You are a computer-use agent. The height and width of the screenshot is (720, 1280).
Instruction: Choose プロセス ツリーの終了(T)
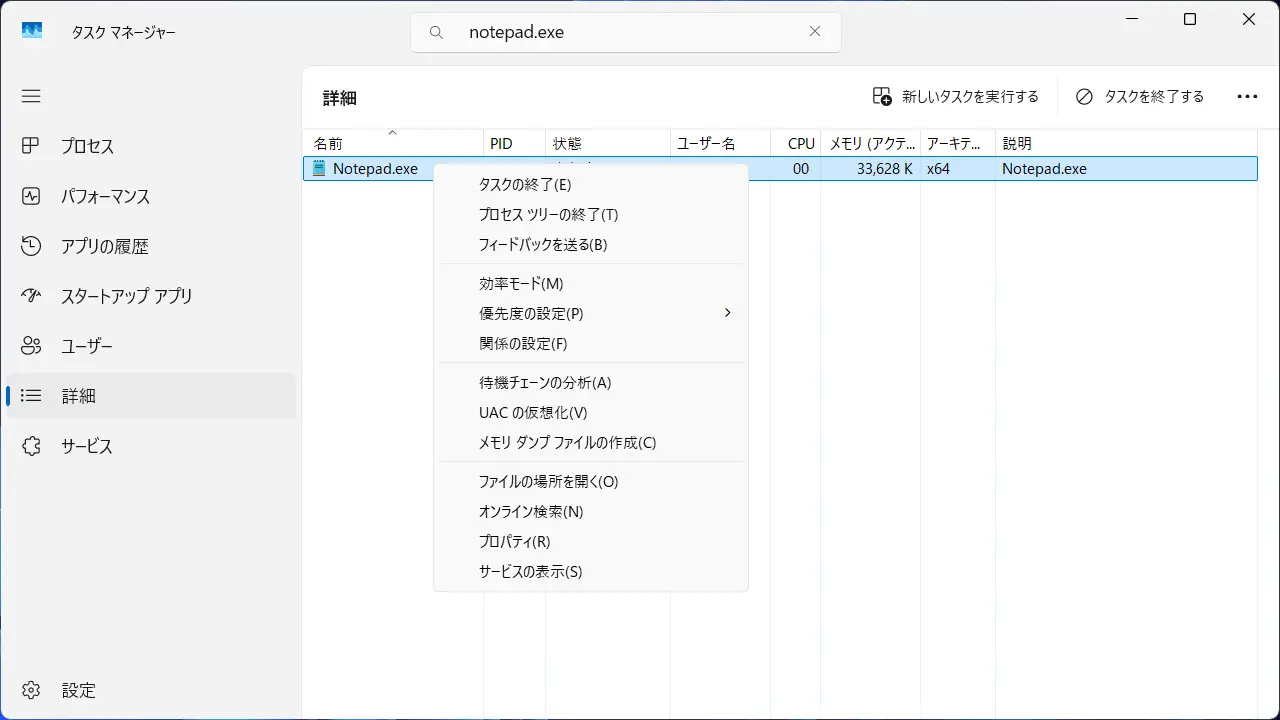(x=590, y=214)
